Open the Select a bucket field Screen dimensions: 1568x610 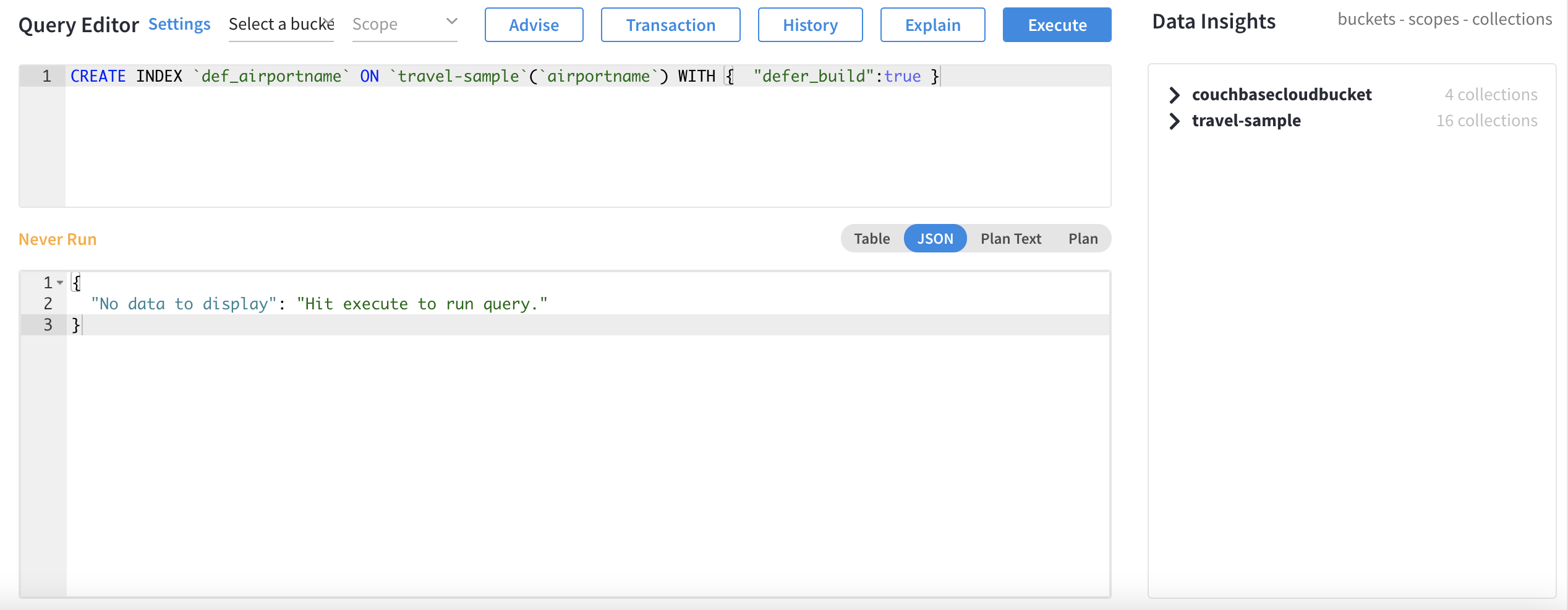[x=281, y=25]
